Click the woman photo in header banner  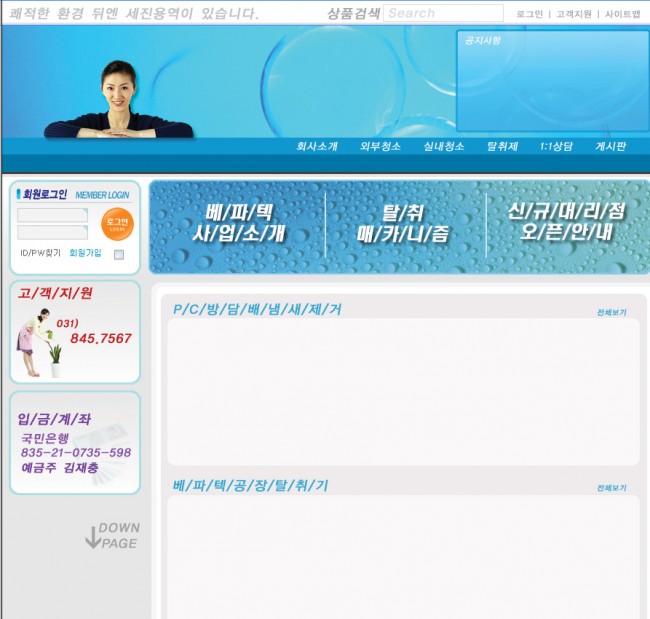tap(118, 100)
